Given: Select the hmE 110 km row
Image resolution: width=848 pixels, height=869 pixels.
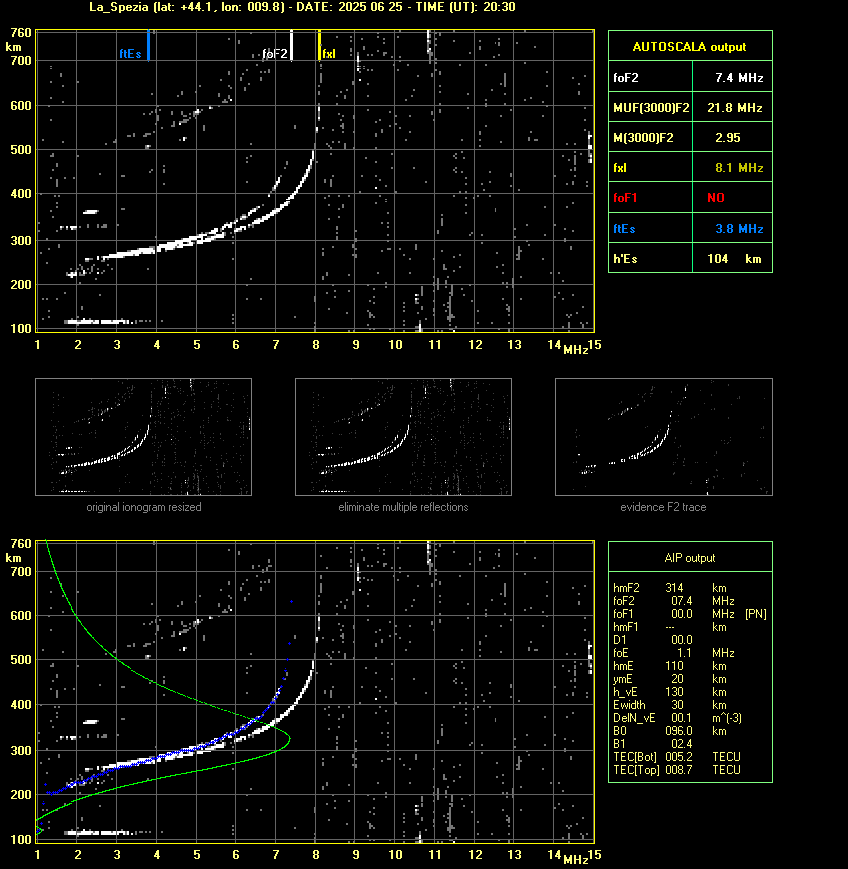Looking at the screenshot, I should click(670, 666).
